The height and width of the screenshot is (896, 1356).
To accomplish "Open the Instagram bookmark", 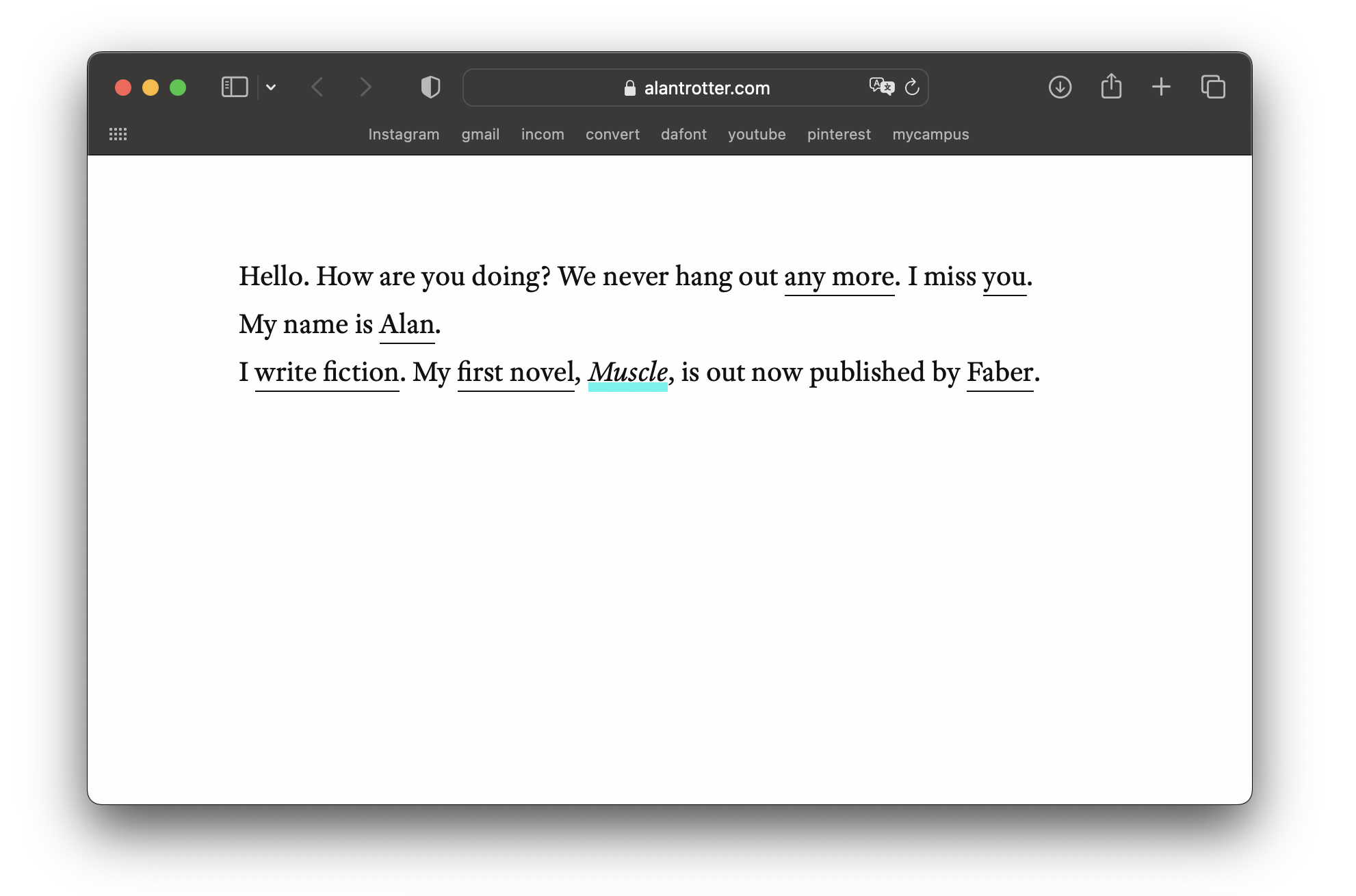I will [404, 134].
